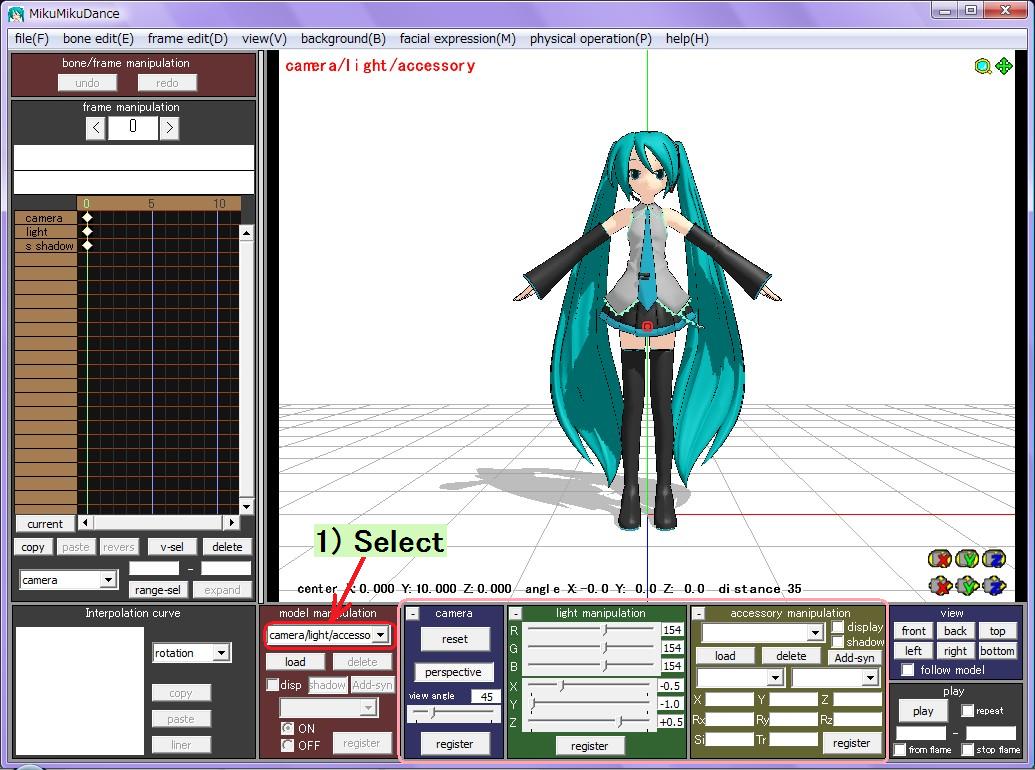Go to the next frame with the right arrow
Viewport: 1035px width, 770px height.
point(170,127)
